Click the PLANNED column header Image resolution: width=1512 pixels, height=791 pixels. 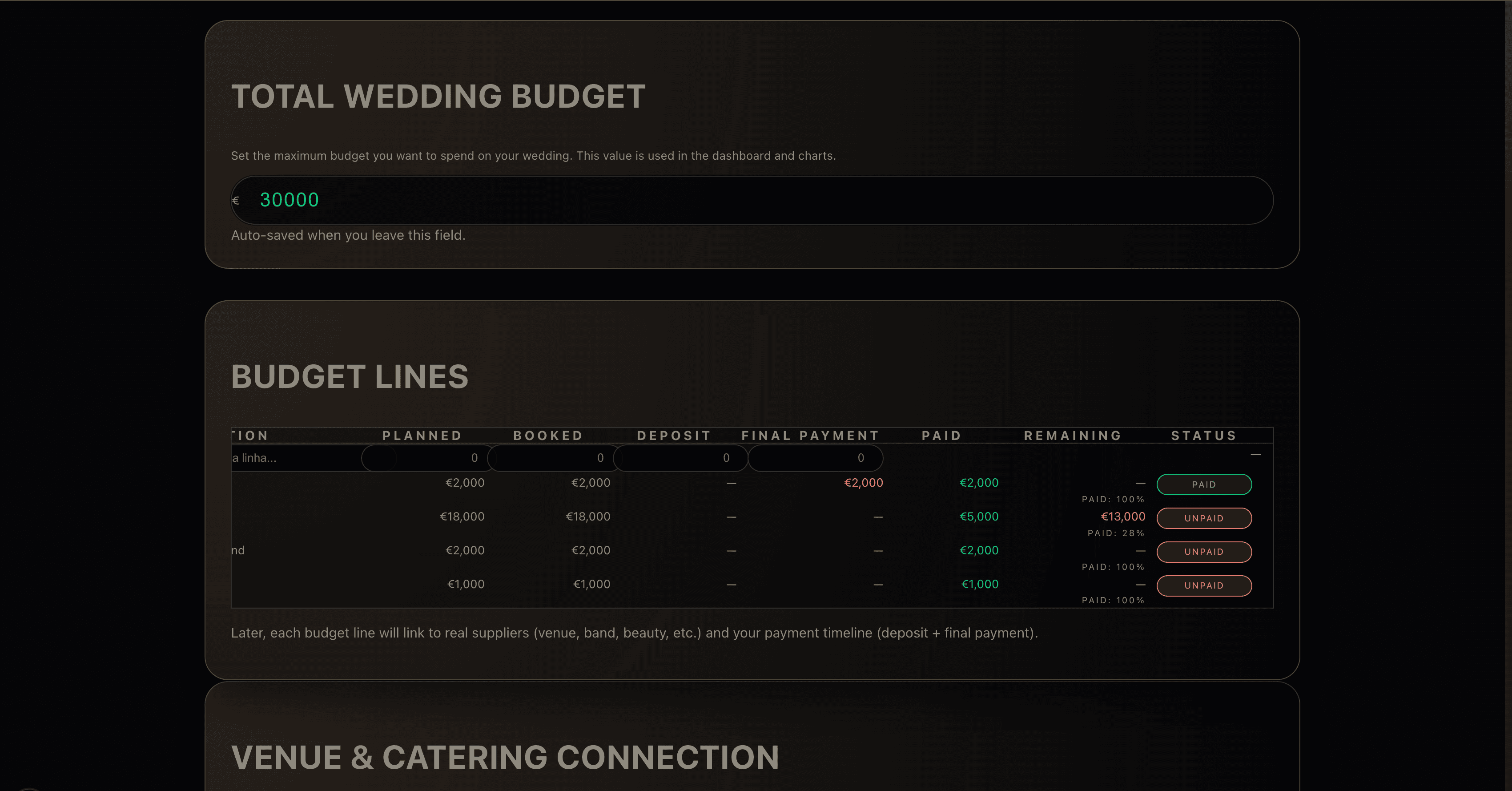point(422,436)
